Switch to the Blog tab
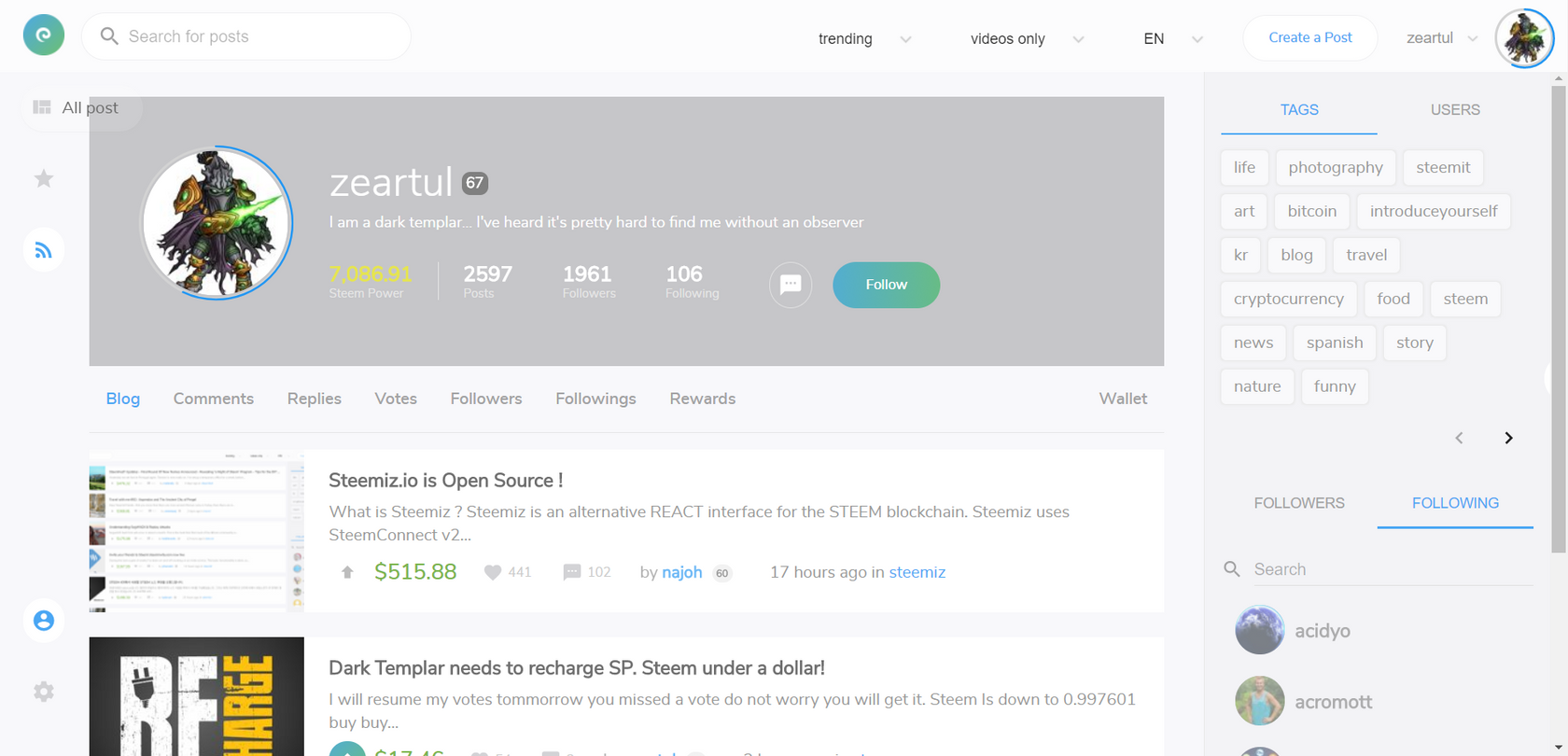The width and height of the screenshot is (1568, 756). pyautogui.click(x=123, y=399)
